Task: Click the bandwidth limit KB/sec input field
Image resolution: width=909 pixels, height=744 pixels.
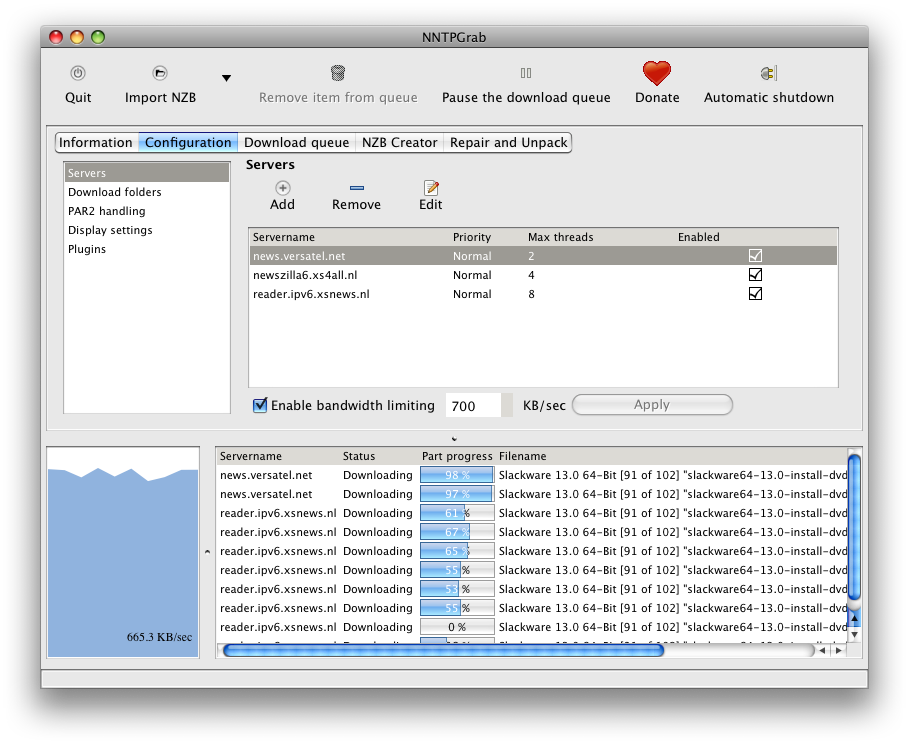Action: [x=473, y=405]
